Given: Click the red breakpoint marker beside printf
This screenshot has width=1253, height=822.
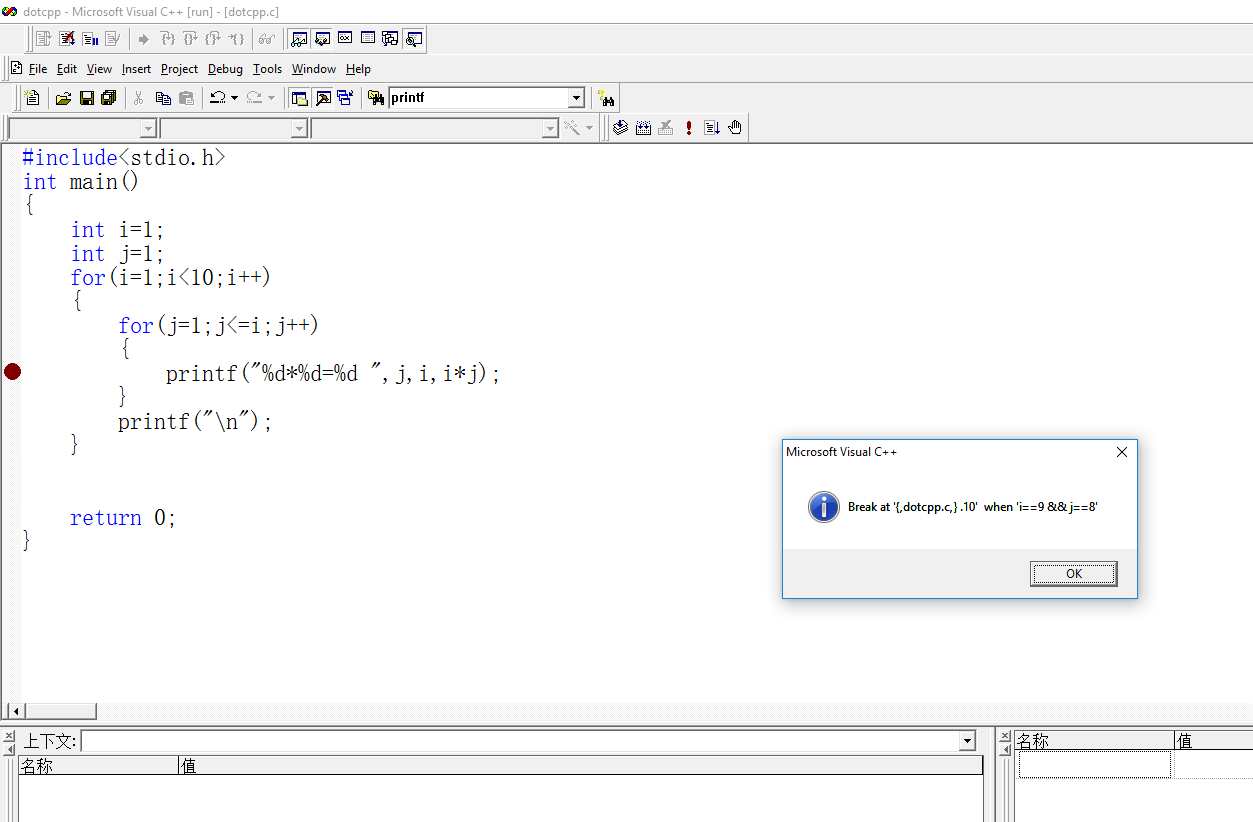Looking at the screenshot, I should pyautogui.click(x=12, y=372).
